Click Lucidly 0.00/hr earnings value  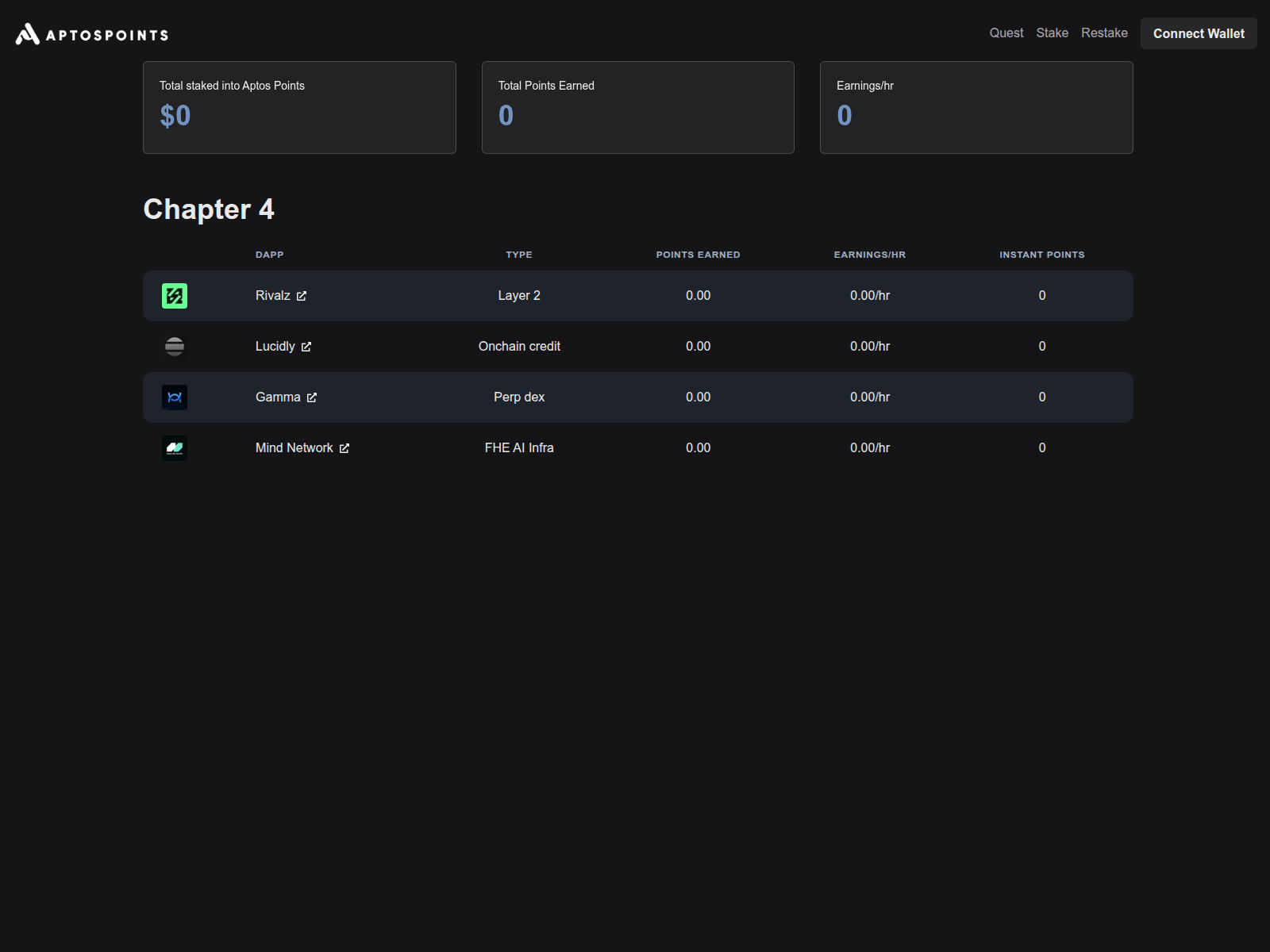click(x=870, y=346)
